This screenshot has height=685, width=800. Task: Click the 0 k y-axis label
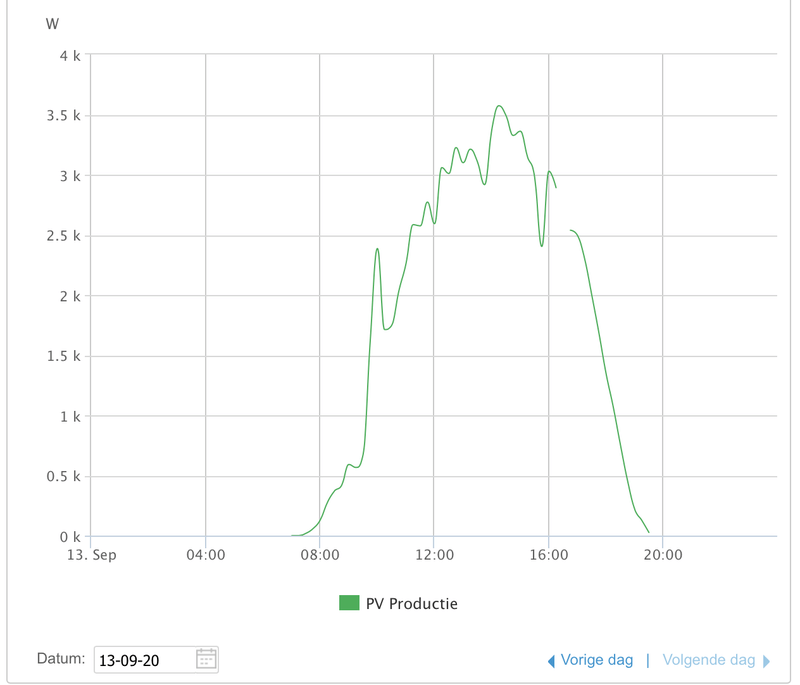pyautogui.click(x=70, y=537)
